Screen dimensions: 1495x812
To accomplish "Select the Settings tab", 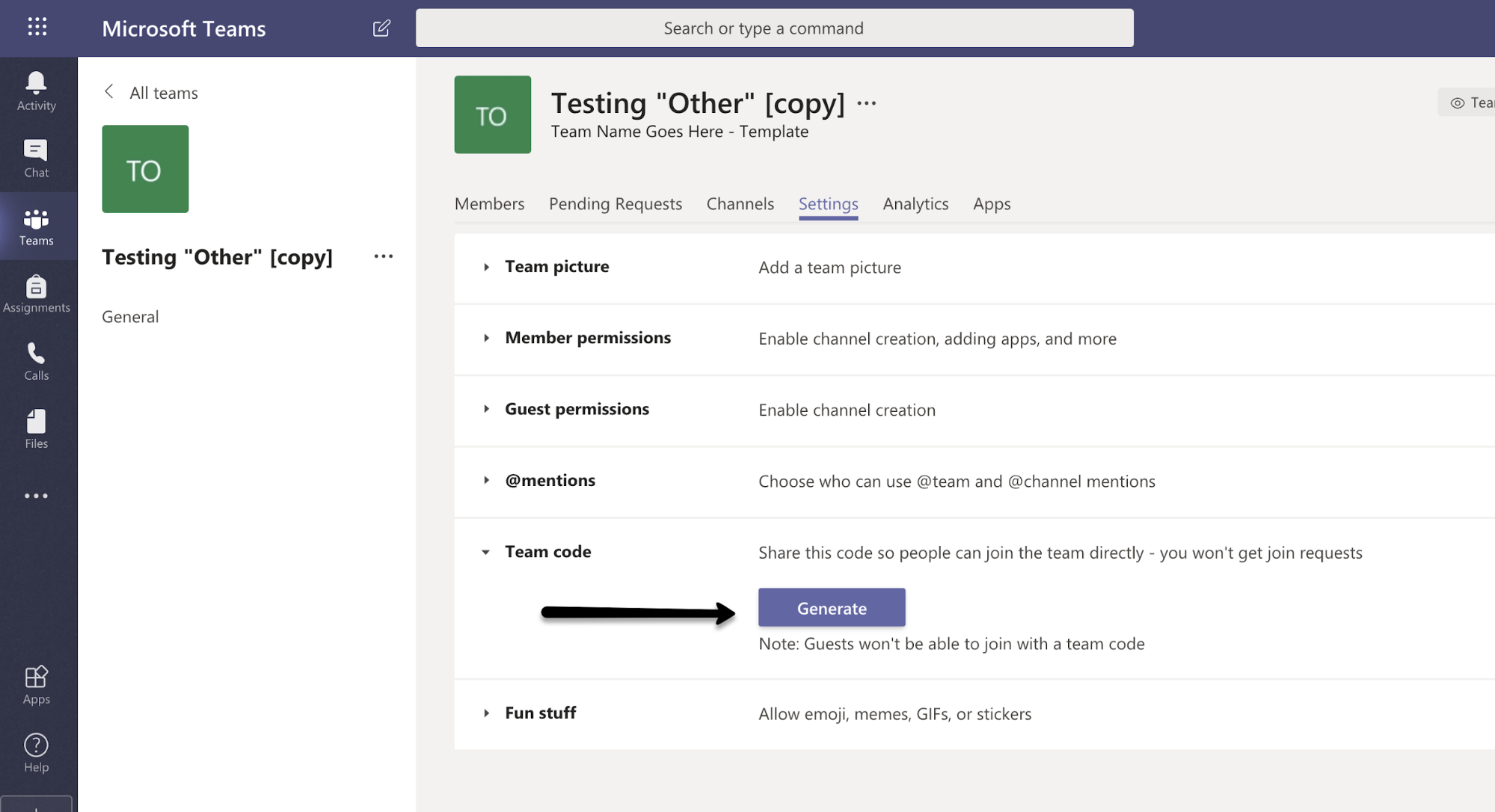I will pos(829,203).
